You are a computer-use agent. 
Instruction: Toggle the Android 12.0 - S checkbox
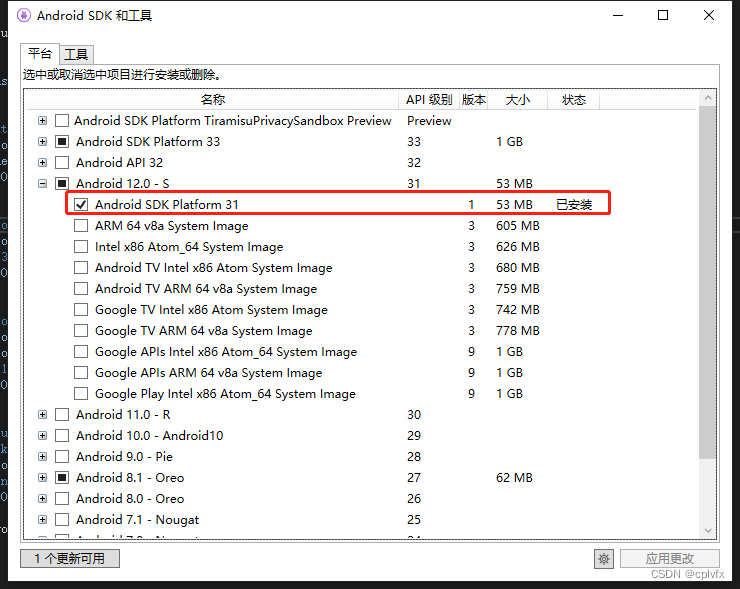click(x=62, y=184)
